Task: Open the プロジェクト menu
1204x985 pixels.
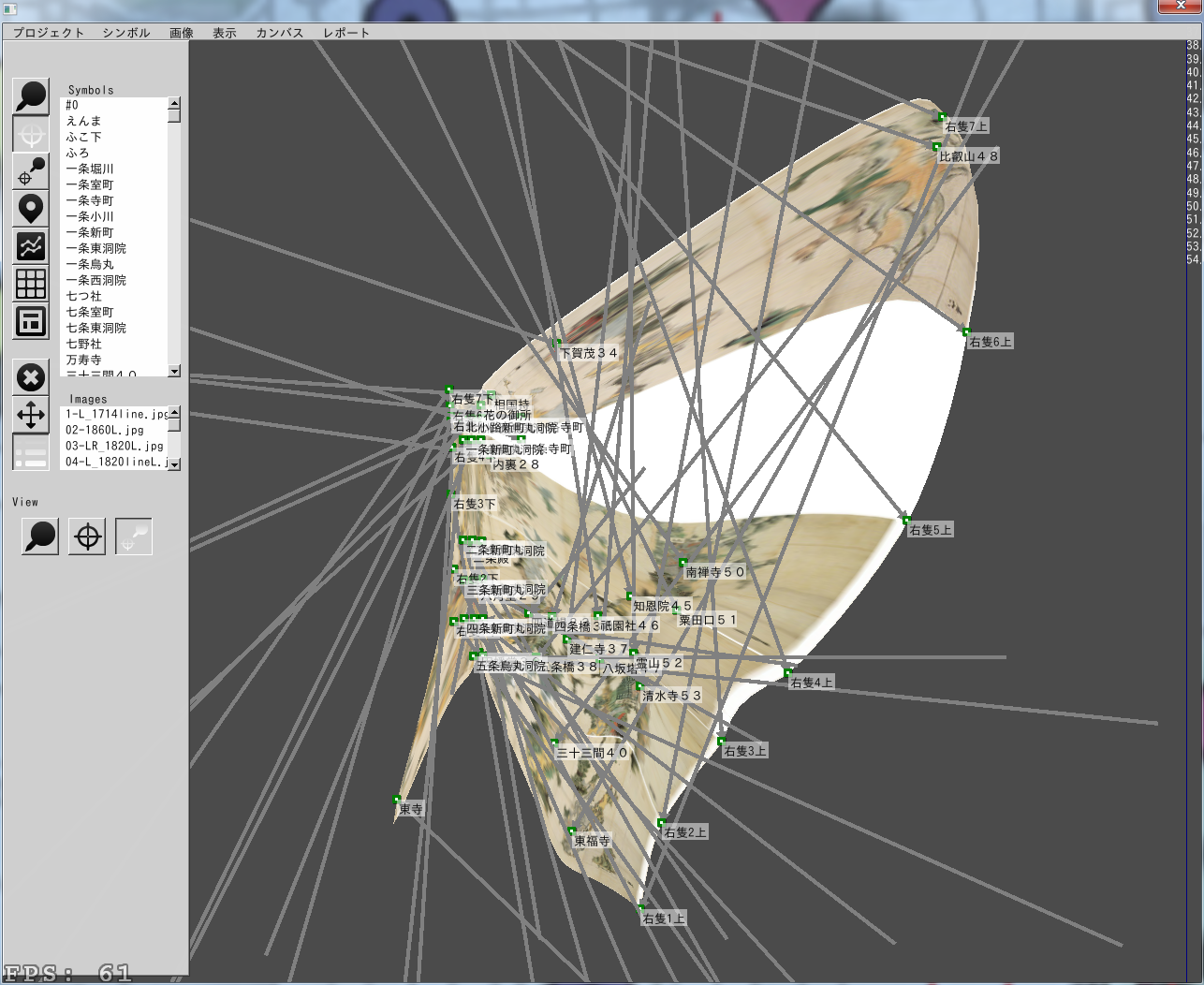Action: (x=49, y=33)
